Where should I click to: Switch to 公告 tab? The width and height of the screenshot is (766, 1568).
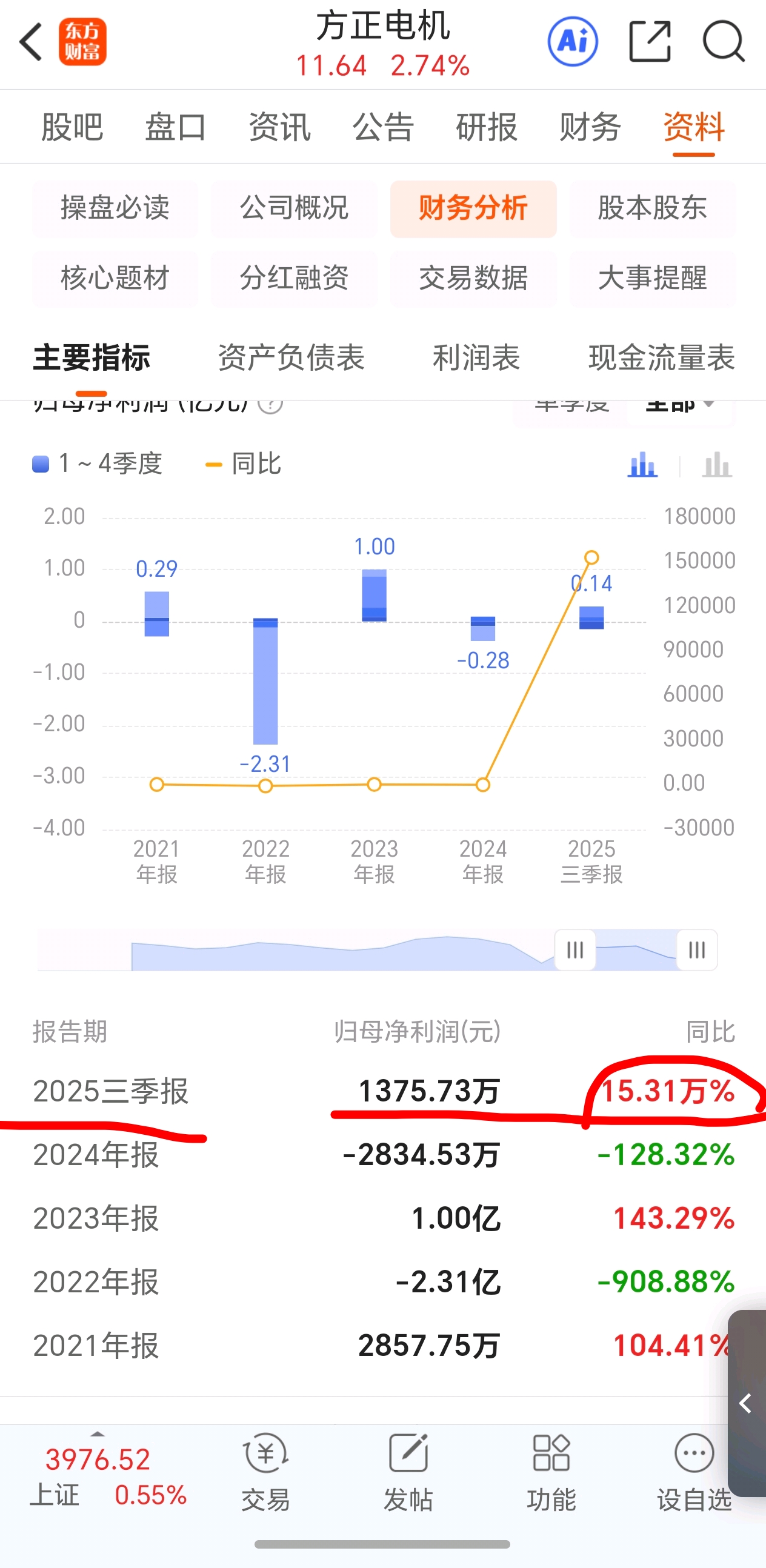point(383,127)
